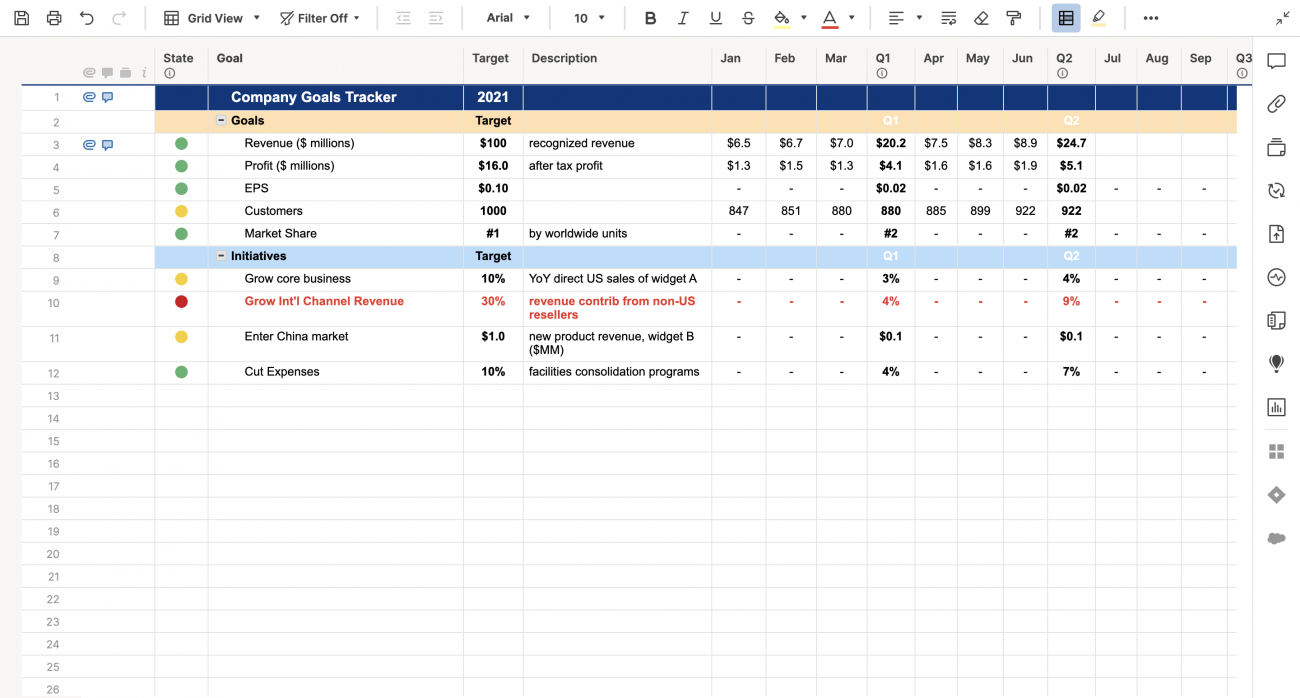Image resolution: width=1300 pixels, height=698 pixels.
Task: Open the font color swatch
Action: pyautogui.click(x=829, y=17)
